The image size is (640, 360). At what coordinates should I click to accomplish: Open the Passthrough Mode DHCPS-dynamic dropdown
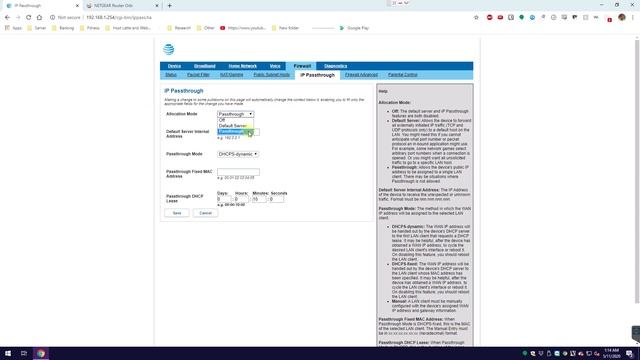click(x=238, y=154)
